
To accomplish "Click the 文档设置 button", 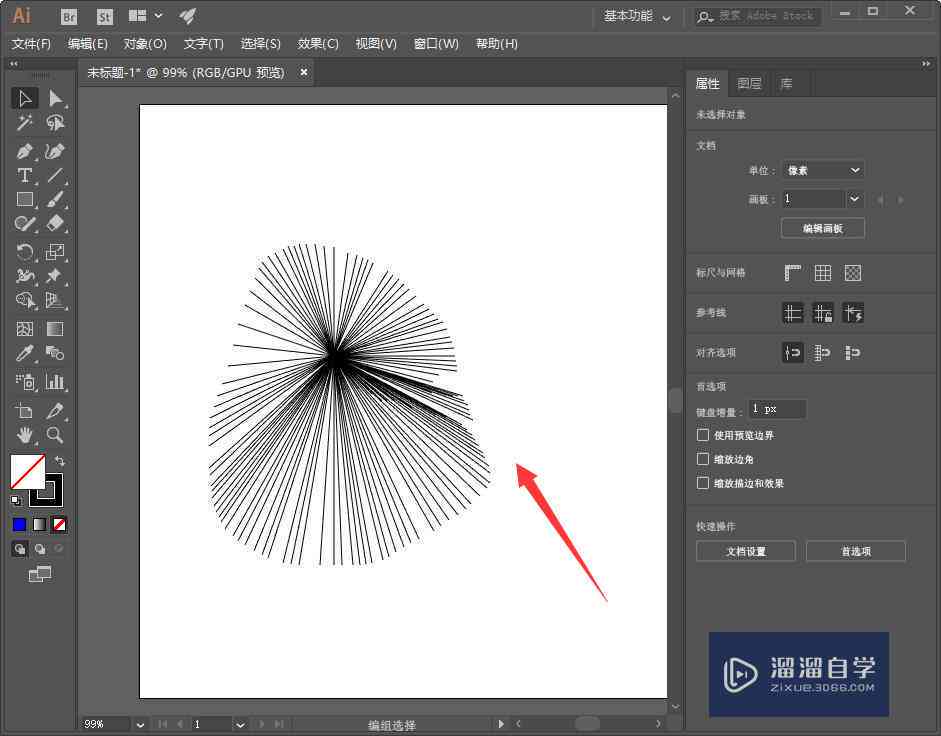I will [x=746, y=551].
